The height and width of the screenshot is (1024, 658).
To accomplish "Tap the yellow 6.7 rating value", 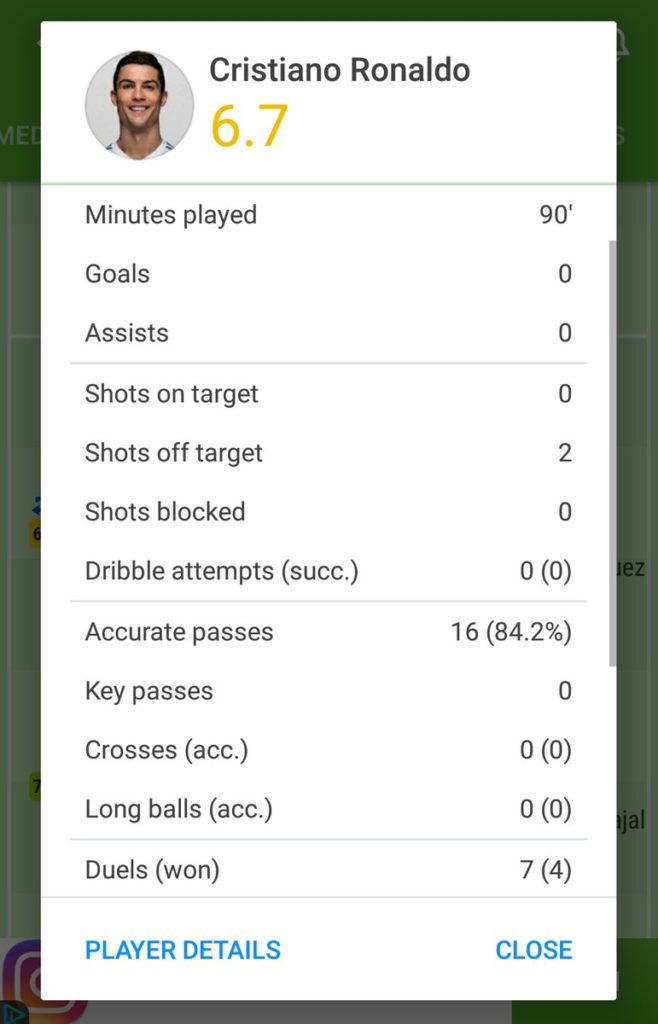I will [249, 126].
